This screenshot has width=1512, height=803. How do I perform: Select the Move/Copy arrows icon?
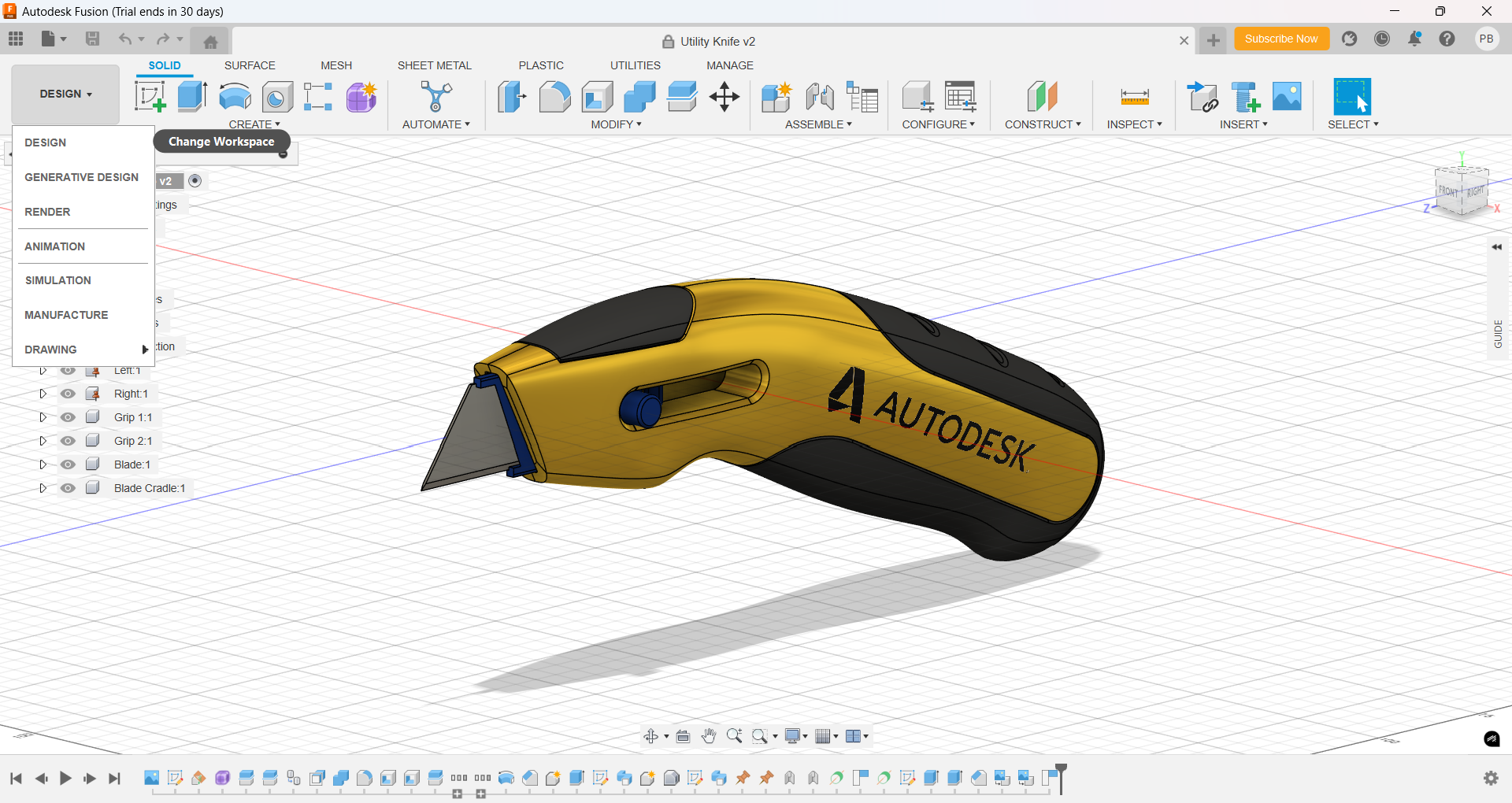coord(724,97)
